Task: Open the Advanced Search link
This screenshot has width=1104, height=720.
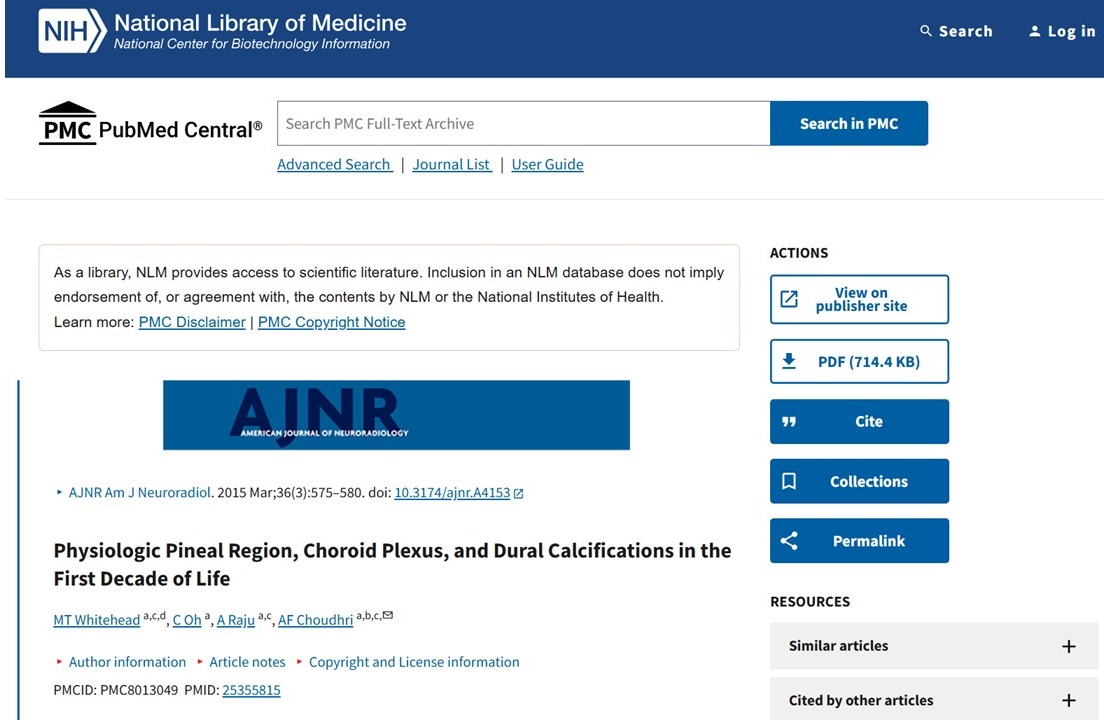Action: coord(333,165)
